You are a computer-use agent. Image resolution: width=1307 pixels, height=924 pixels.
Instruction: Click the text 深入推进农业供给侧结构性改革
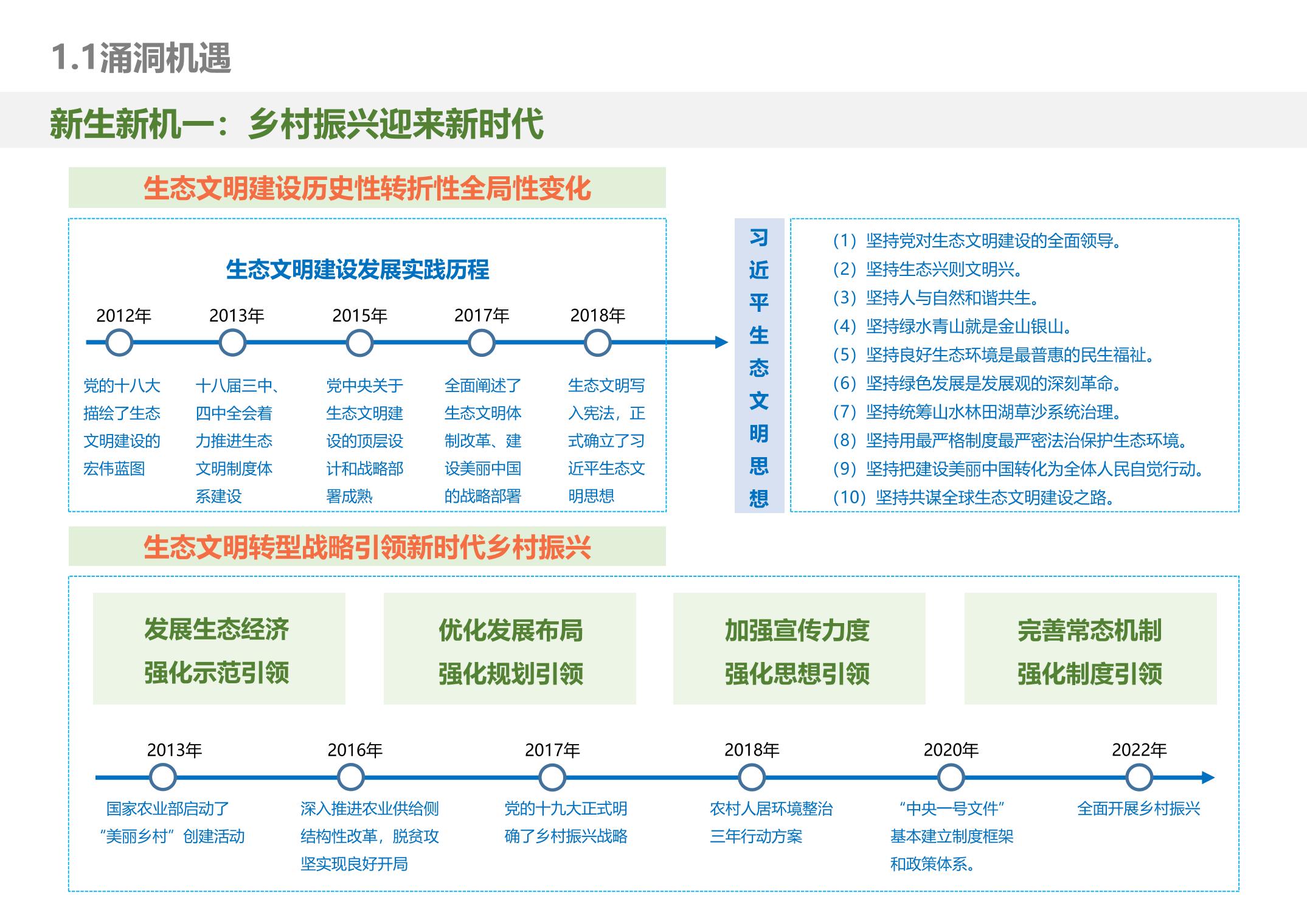pyautogui.click(x=370, y=836)
